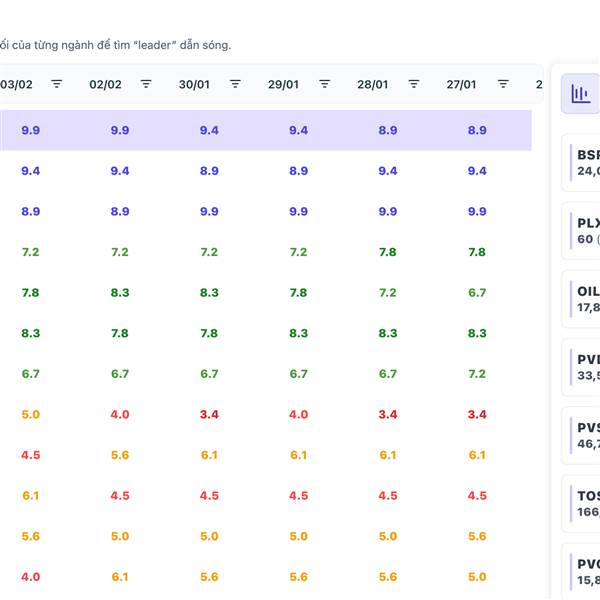Screen dimensions: 600x600
Task: Click the green 8.3 value under 29/01
Action: click(298, 333)
